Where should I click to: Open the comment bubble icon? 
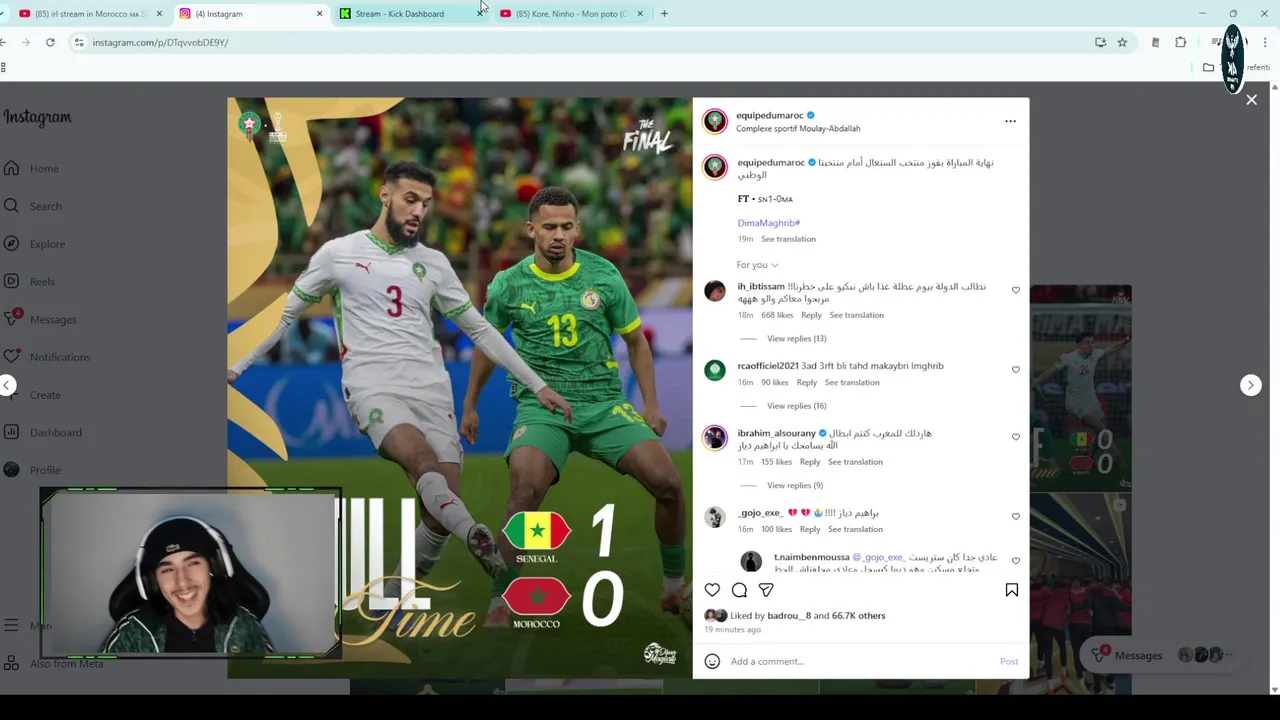(739, 590)
